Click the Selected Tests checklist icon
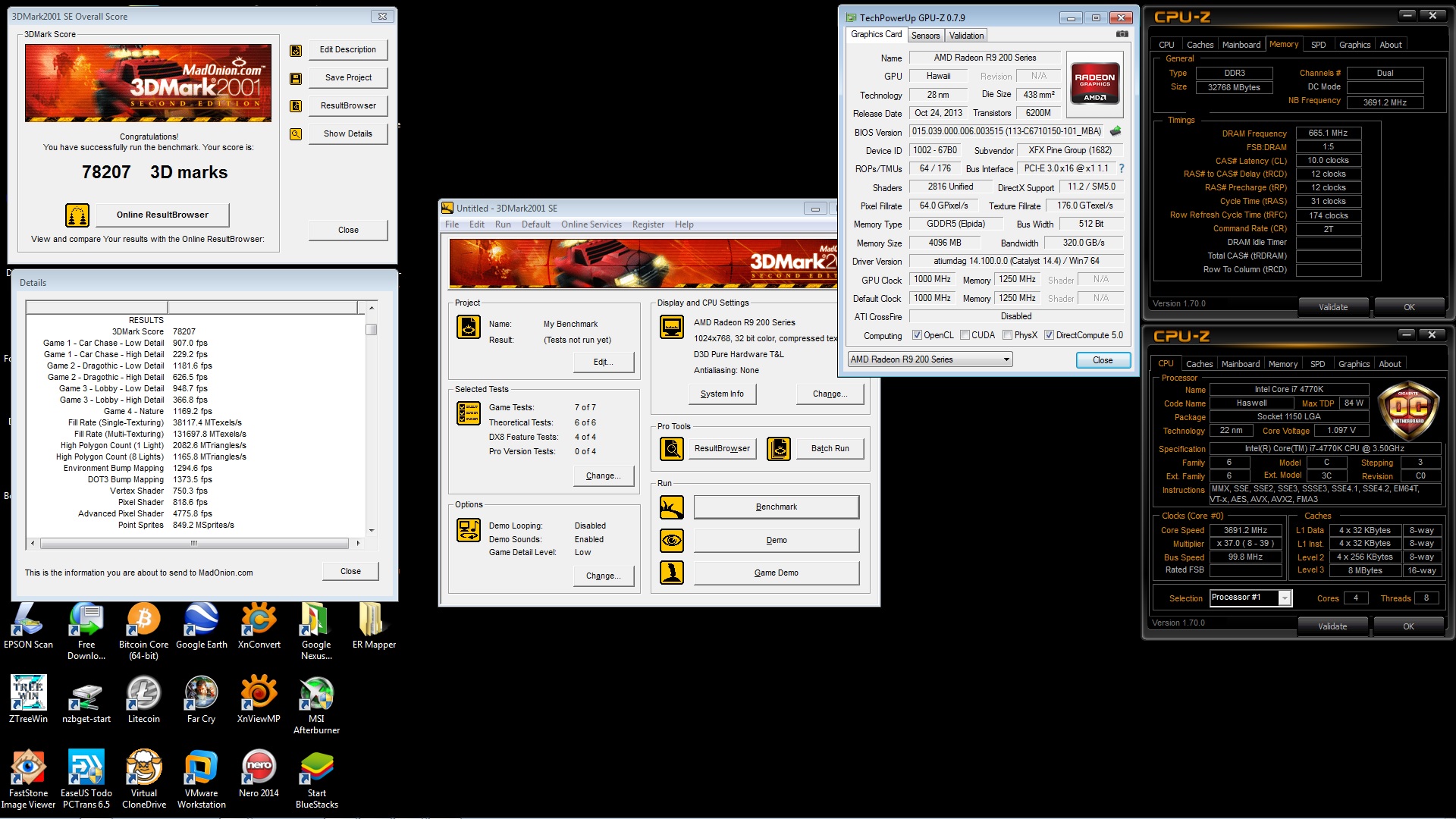Image resolution: width=1456 pixels, height=819 pixels. (469, 413)
